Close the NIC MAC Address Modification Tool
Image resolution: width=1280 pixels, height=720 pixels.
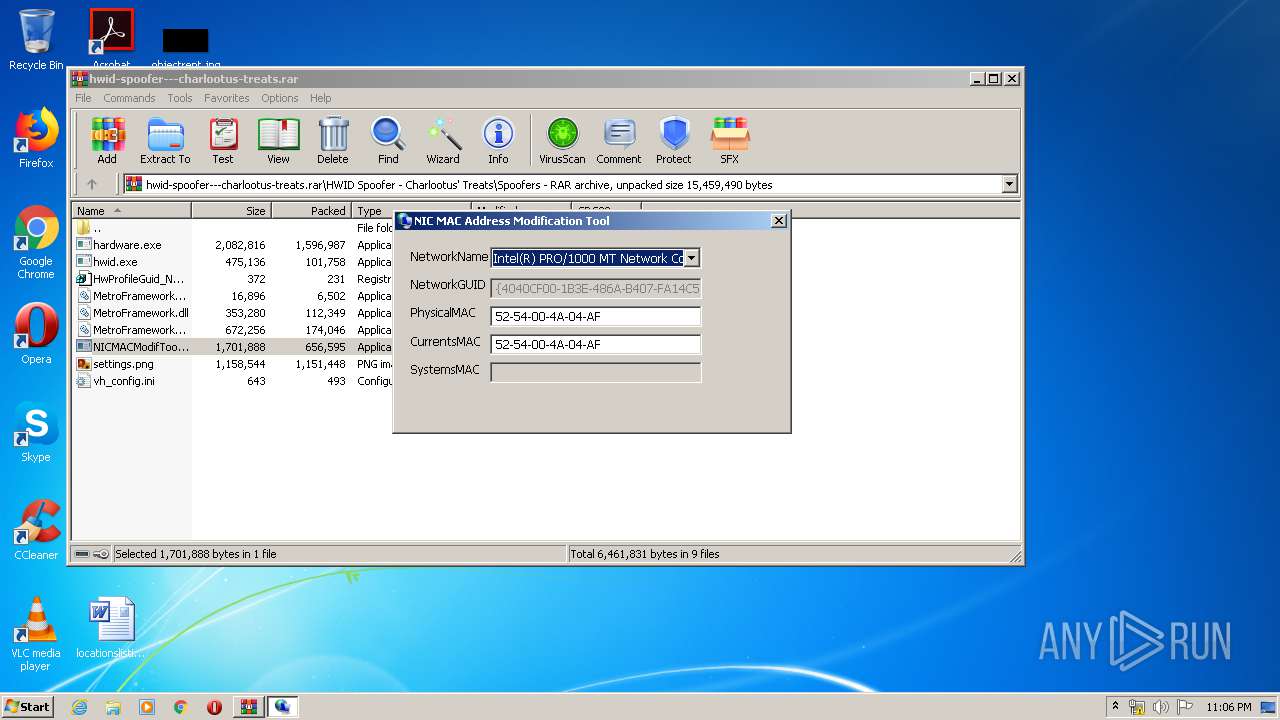pos(779,221)
